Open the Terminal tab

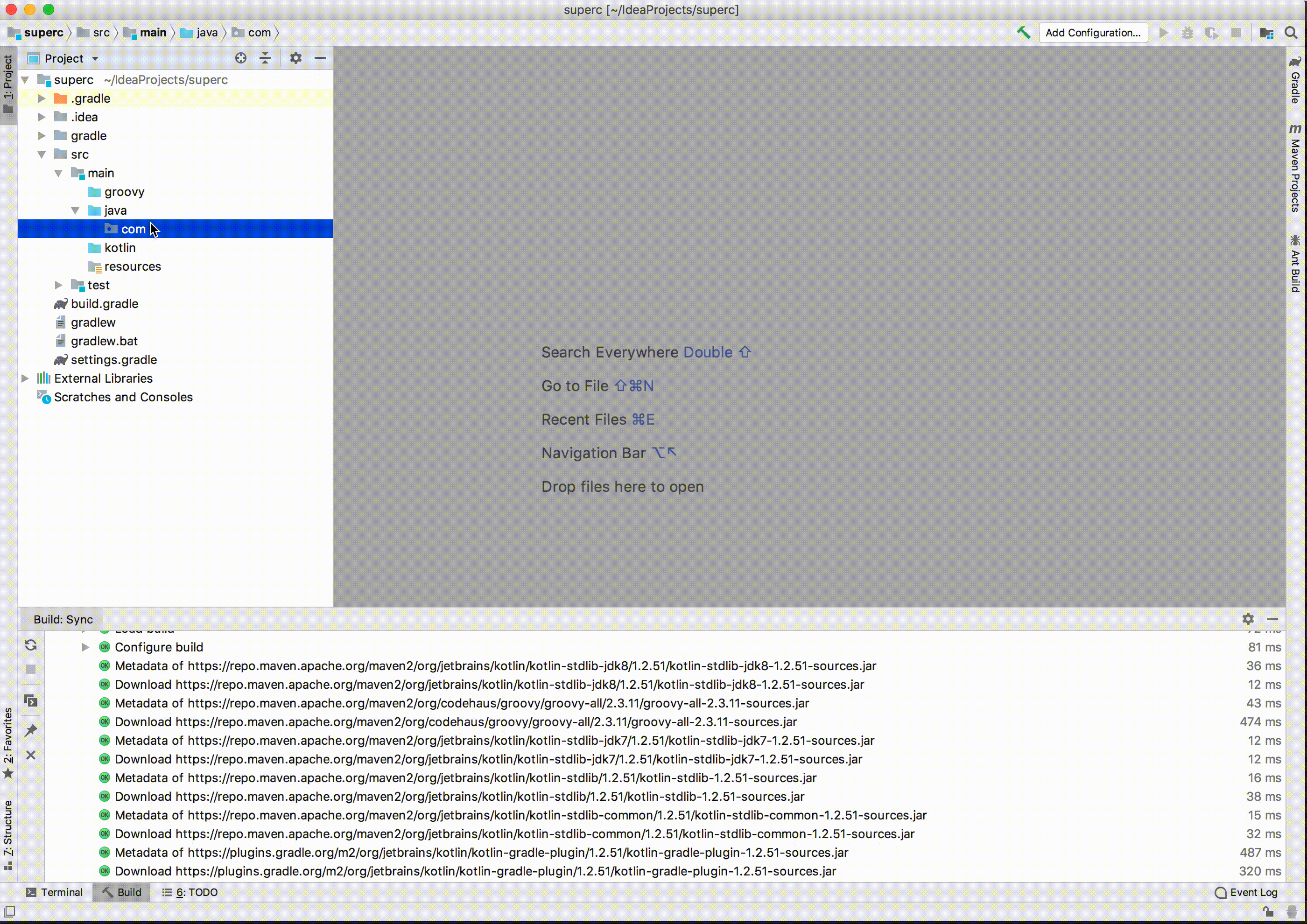[55, 892]
